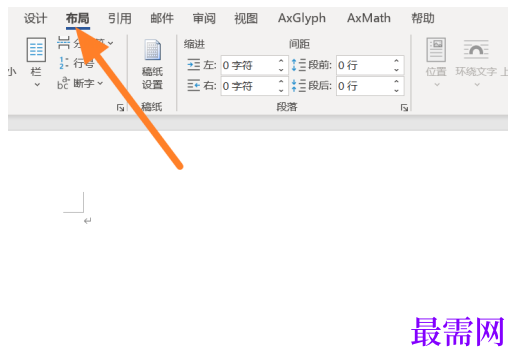Open the AxMath tab
The height and width of the screenshot is (363, 523).
pyautogui.click(x=369, y=18)
